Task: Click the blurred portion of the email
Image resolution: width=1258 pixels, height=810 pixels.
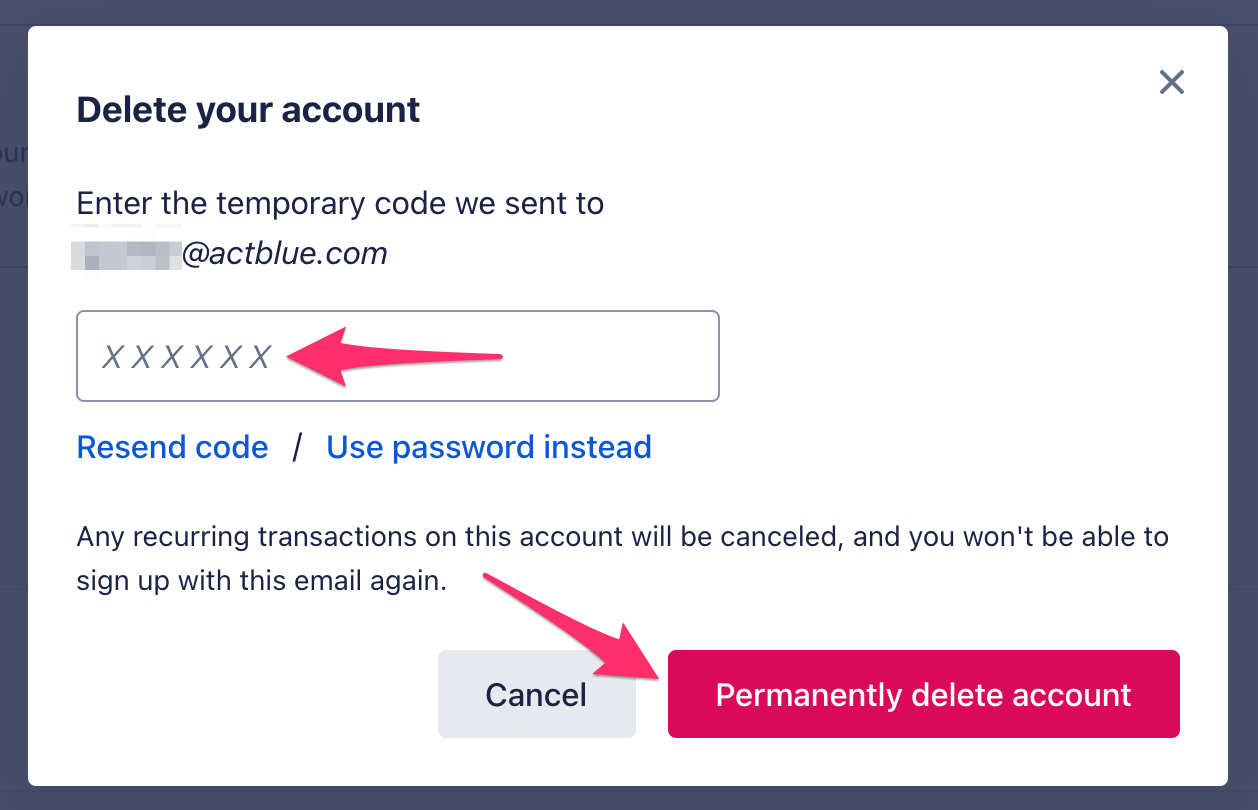Action: [126, 254]
